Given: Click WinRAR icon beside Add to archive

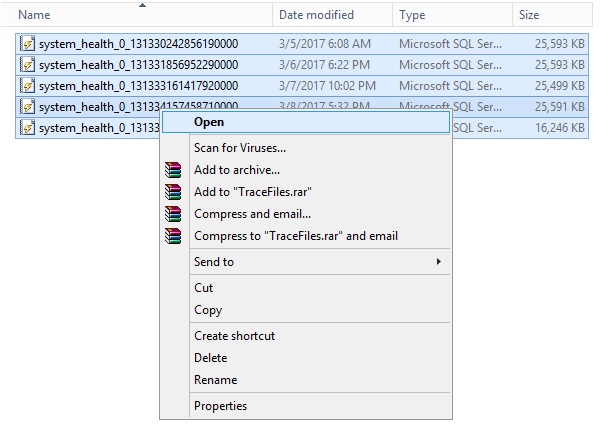Looking at the screenshot, I should click(x=175, y=170).
